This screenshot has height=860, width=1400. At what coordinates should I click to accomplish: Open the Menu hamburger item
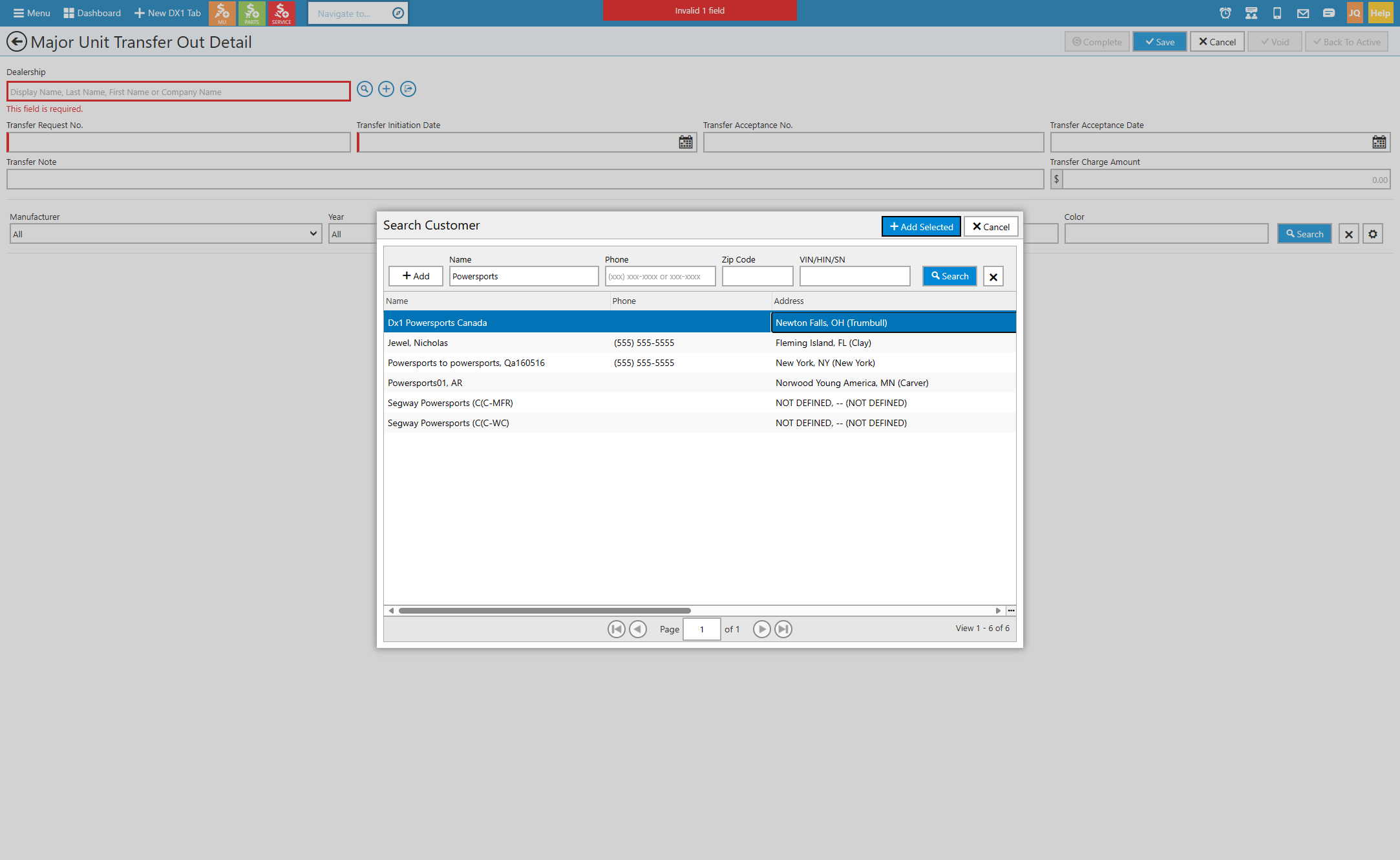32,13
